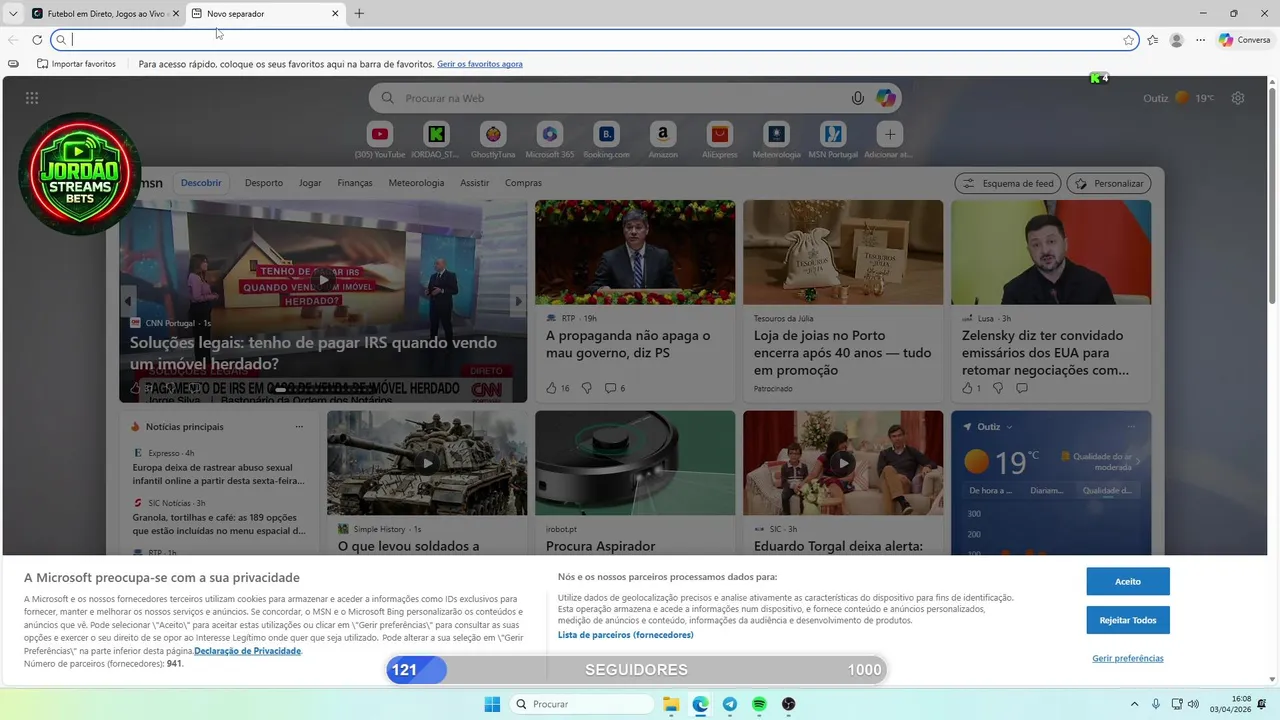Screen dimensions: 1280x720
Task: Open the GhostlyTuna quick link tile
Action: tap(493, 134)
